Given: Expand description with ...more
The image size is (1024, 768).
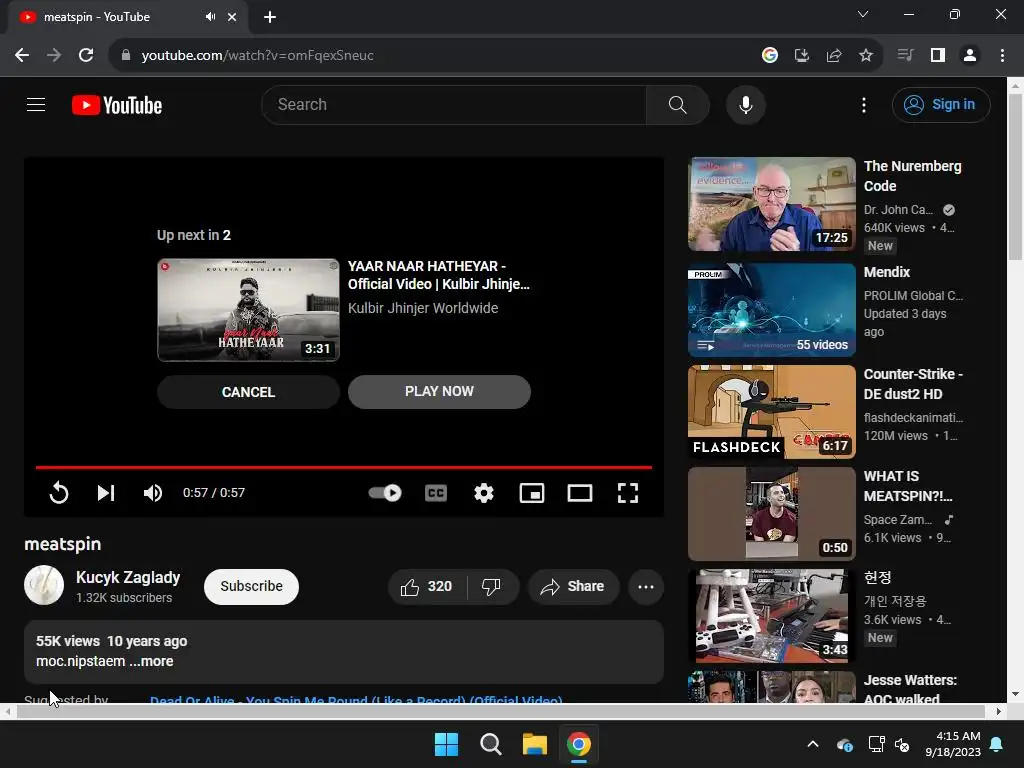Looking at the screenshot, I should tap(152, 661).
